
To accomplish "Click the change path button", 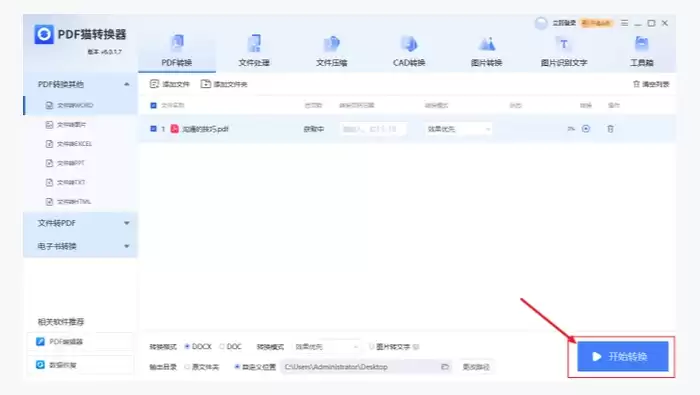I will pyautogui.click(x=476, y=367).
